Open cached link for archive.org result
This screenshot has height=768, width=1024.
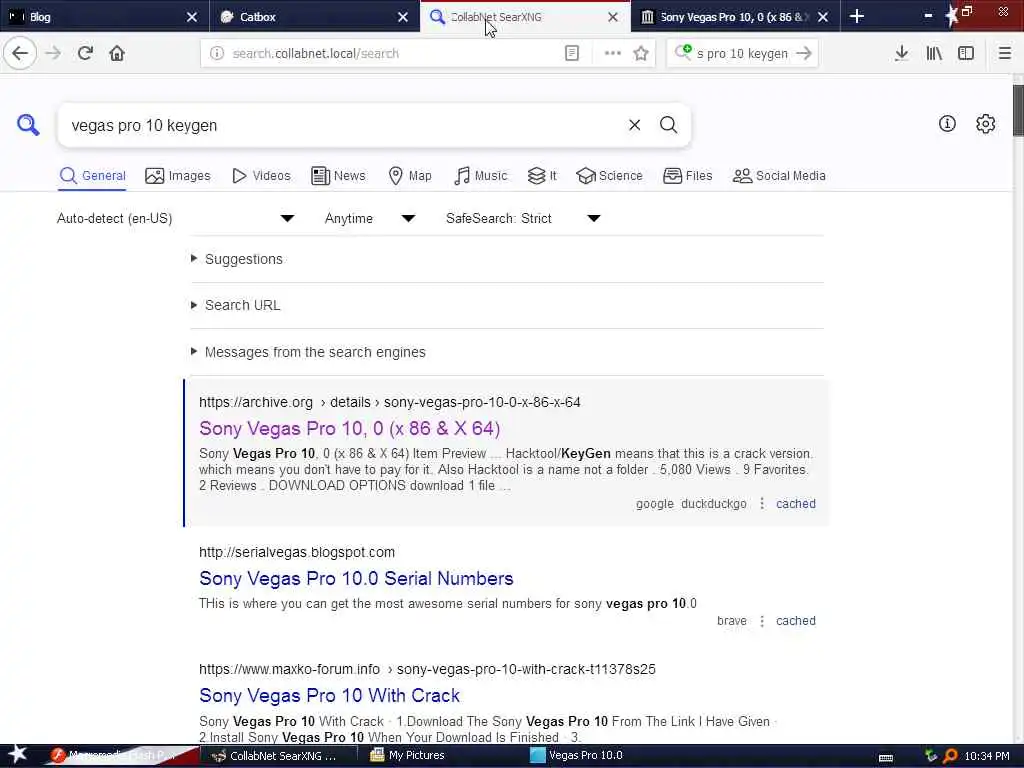coord(795,504)
